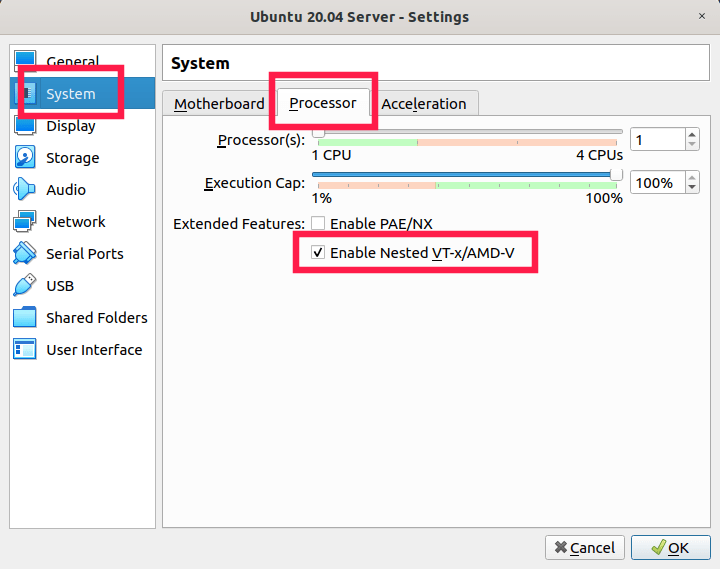The height and width of the screenshot is (569, 720).
Task: Click the 'Processor(s):' label
Action: tap(261, 141)
